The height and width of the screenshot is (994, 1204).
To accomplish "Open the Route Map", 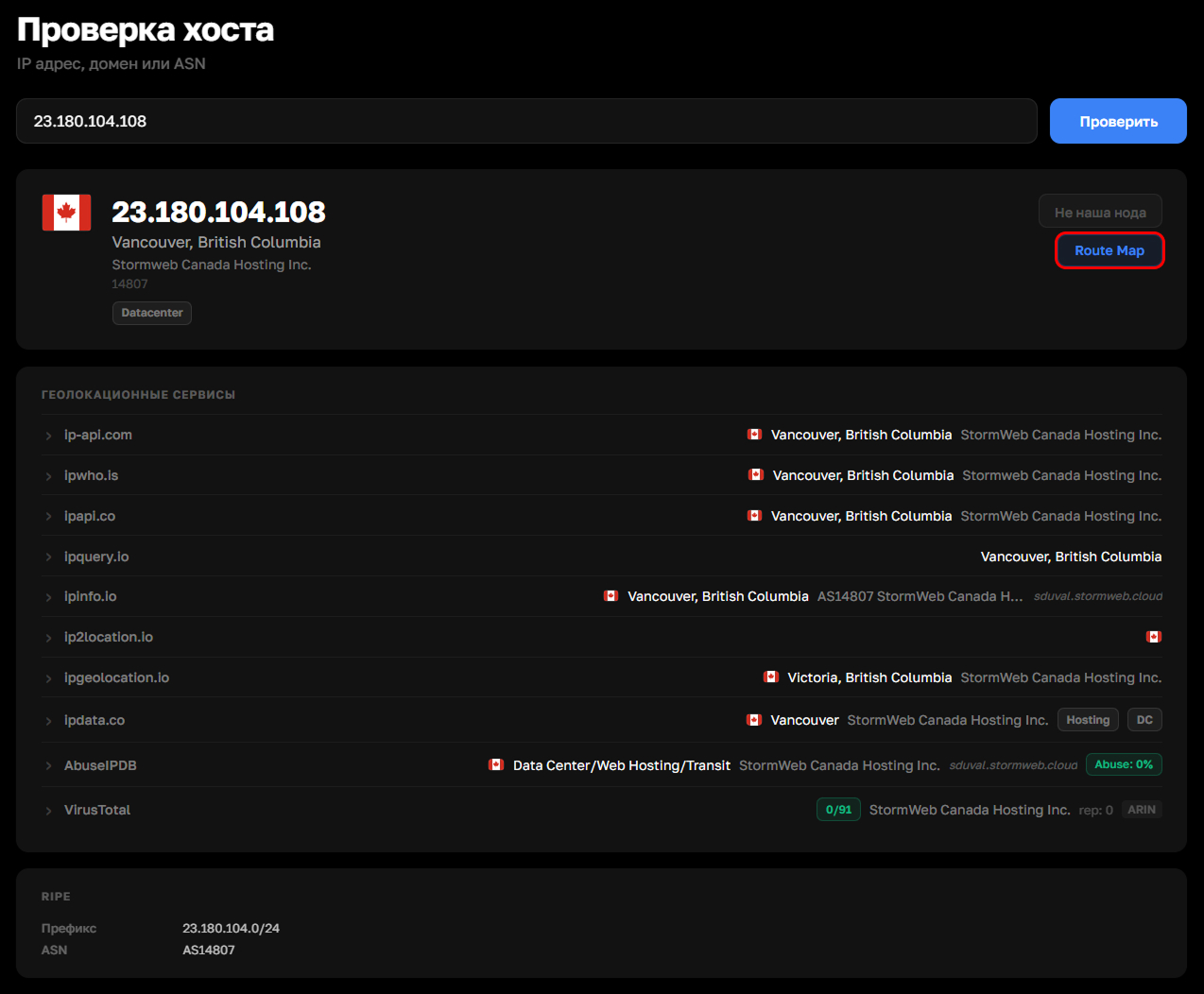I will [x=1109, y=250].
